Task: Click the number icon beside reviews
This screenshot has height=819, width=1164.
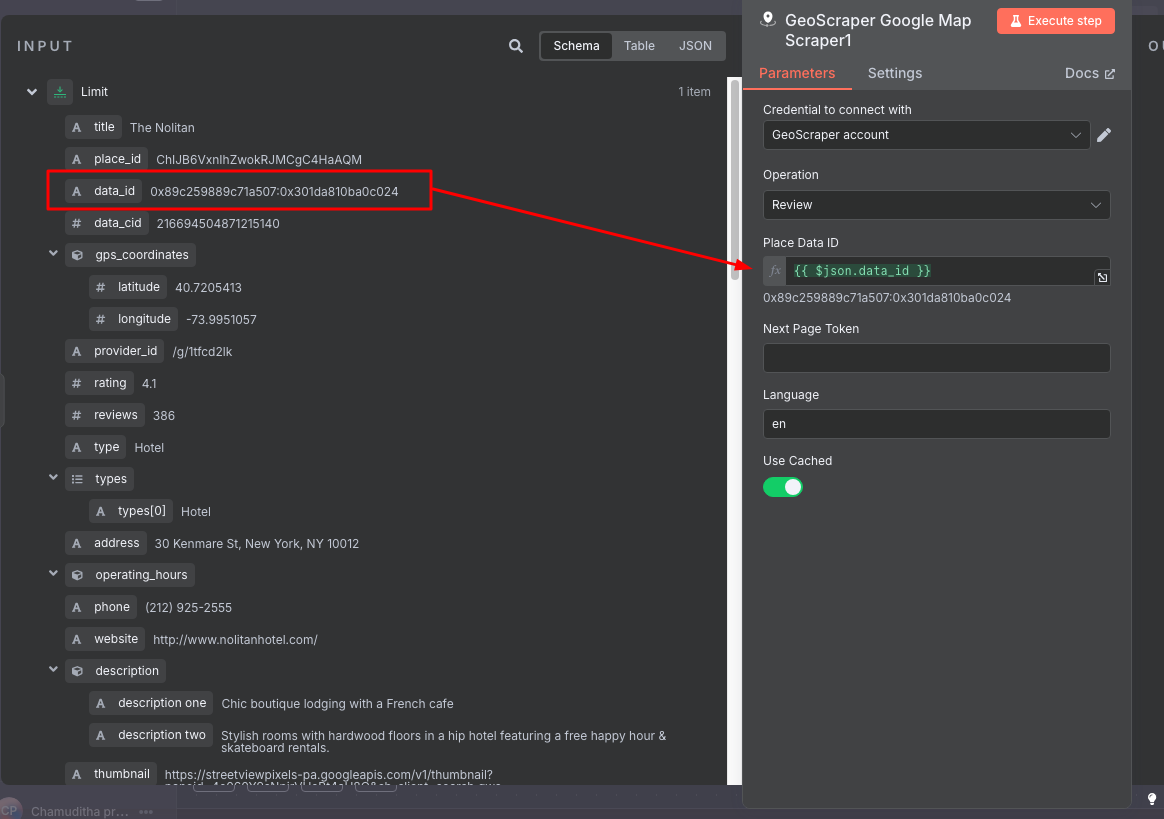Action: 76,415
